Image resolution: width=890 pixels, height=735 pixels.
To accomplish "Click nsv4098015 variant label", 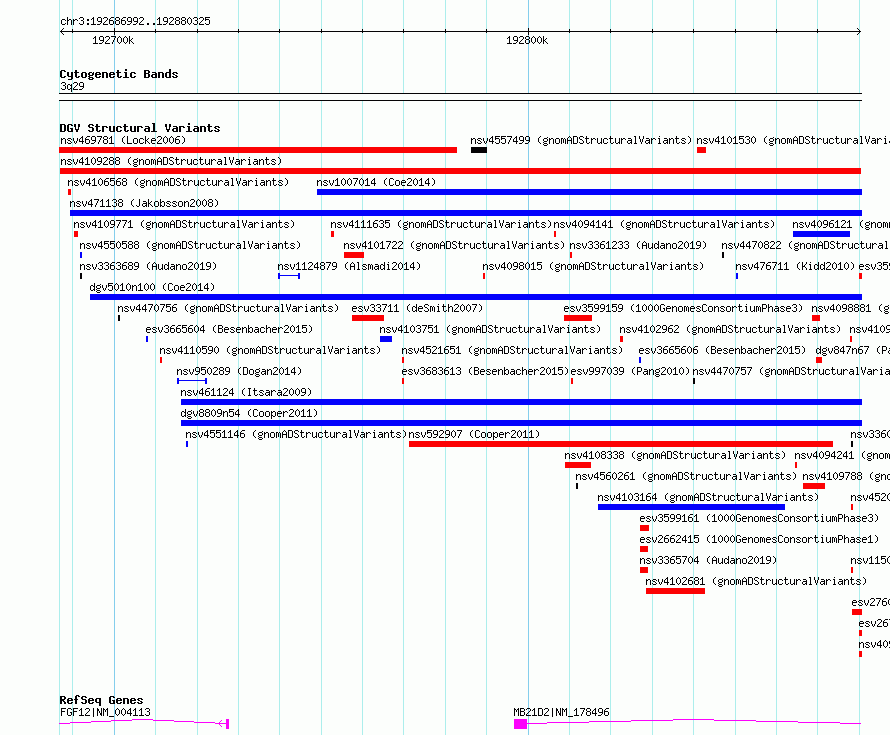I will (593, 266).
